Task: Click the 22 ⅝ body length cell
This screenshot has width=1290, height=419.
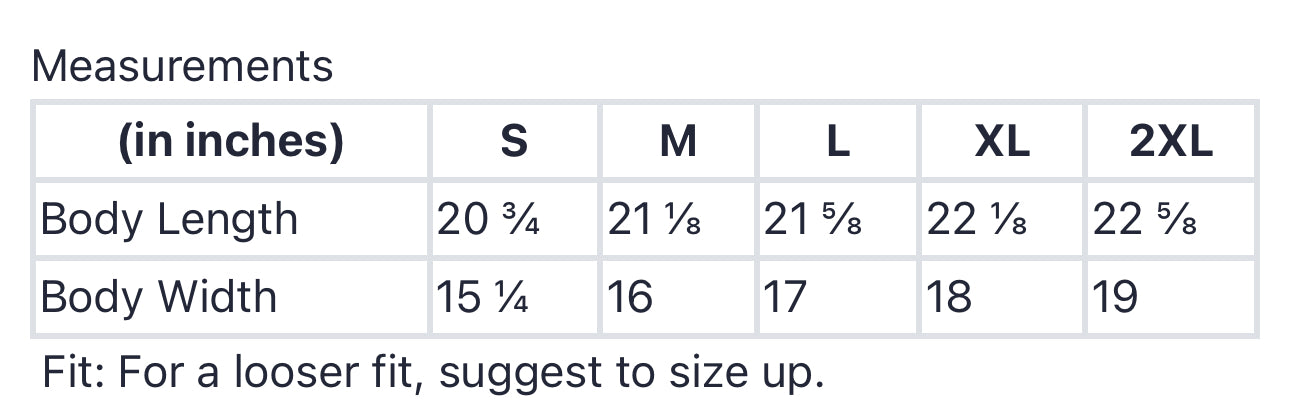Action: tap(1145, 219)
